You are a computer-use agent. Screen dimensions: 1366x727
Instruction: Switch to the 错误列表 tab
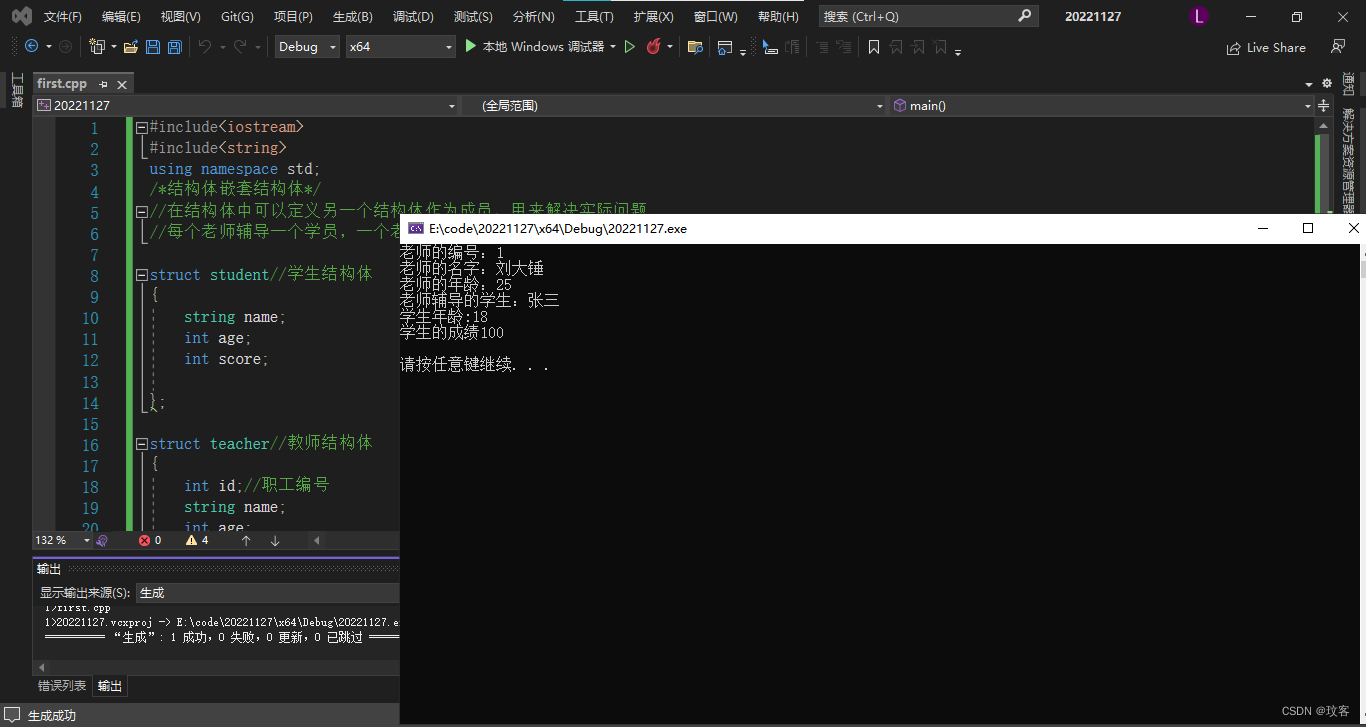click(62, 686)
